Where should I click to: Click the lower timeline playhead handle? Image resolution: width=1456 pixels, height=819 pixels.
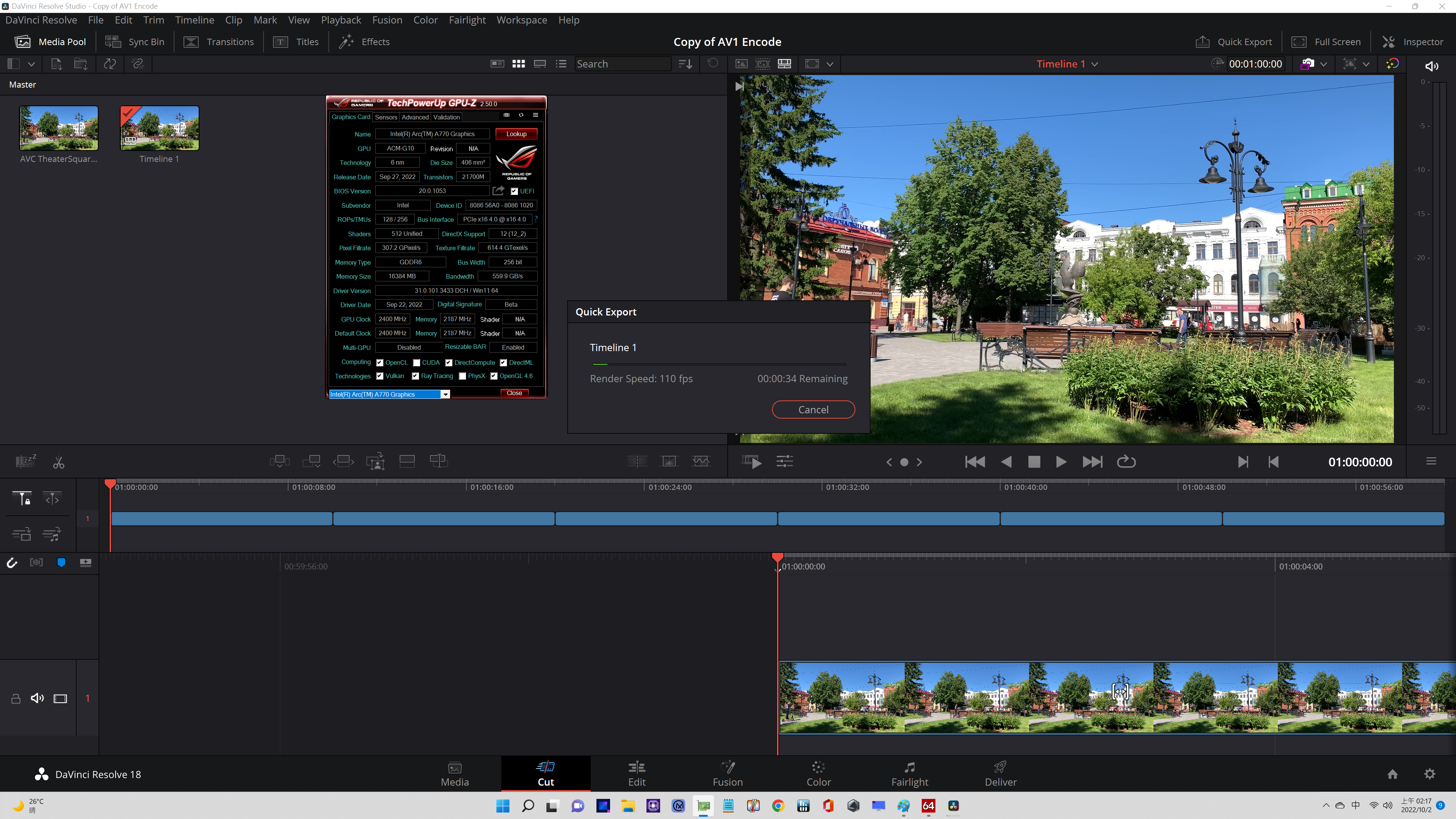click(778, 558)
